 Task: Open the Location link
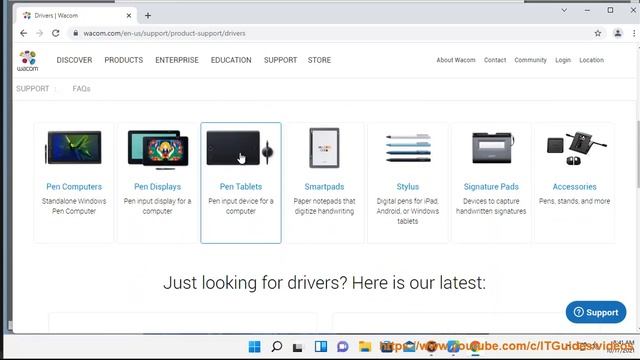pos(591,60)
